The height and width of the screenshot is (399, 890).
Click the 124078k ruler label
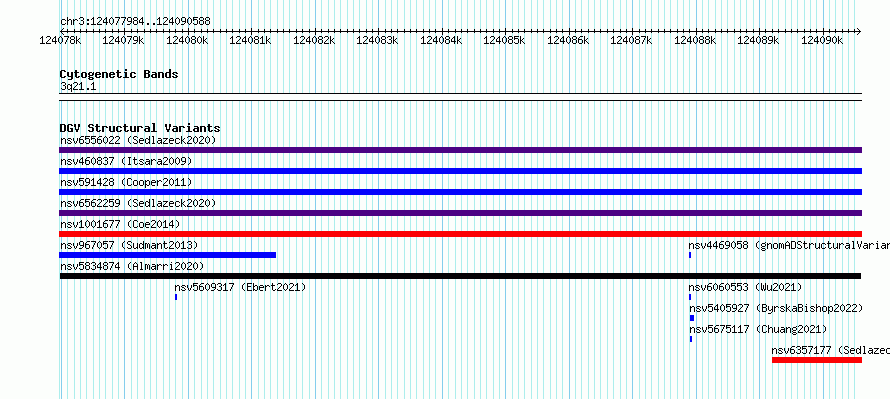[x=60, y=40]
